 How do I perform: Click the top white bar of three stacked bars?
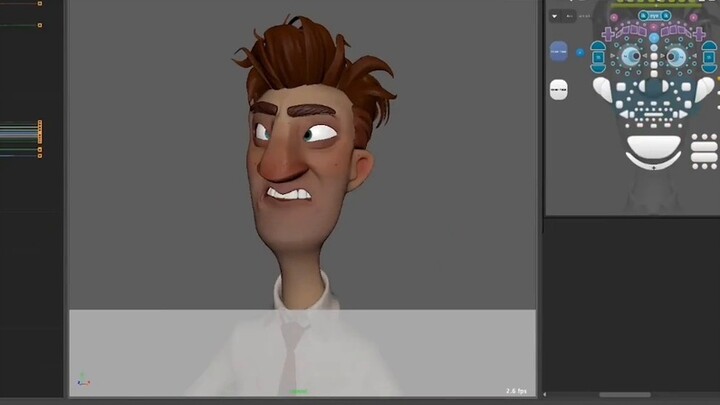tap(704, 146)
